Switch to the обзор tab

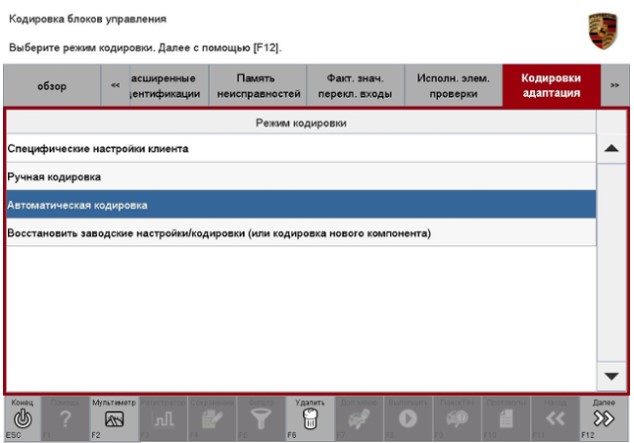coord(53,86)
